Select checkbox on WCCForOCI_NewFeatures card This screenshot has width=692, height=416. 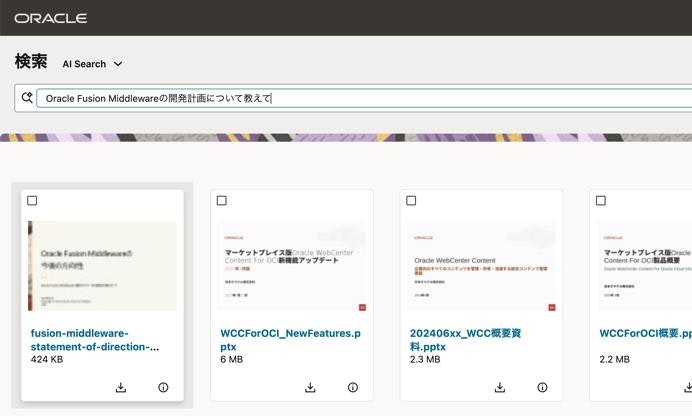(222, 201)
